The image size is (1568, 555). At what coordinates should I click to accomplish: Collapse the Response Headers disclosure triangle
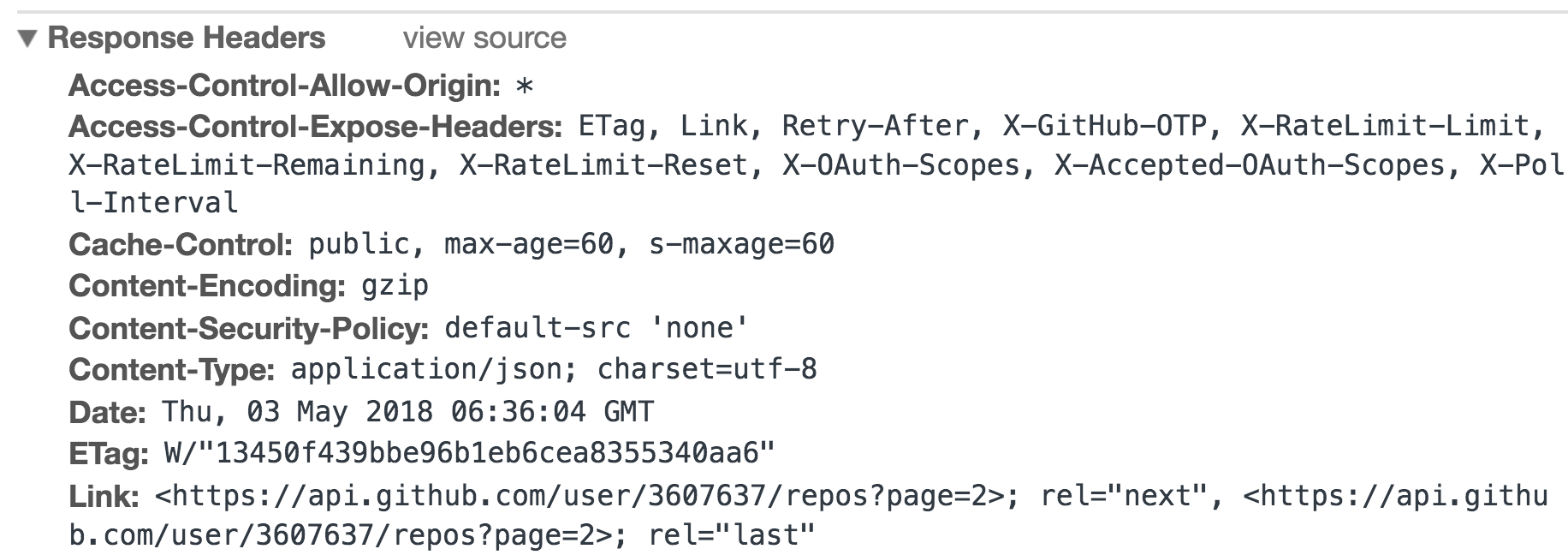(x=27, y=39)
